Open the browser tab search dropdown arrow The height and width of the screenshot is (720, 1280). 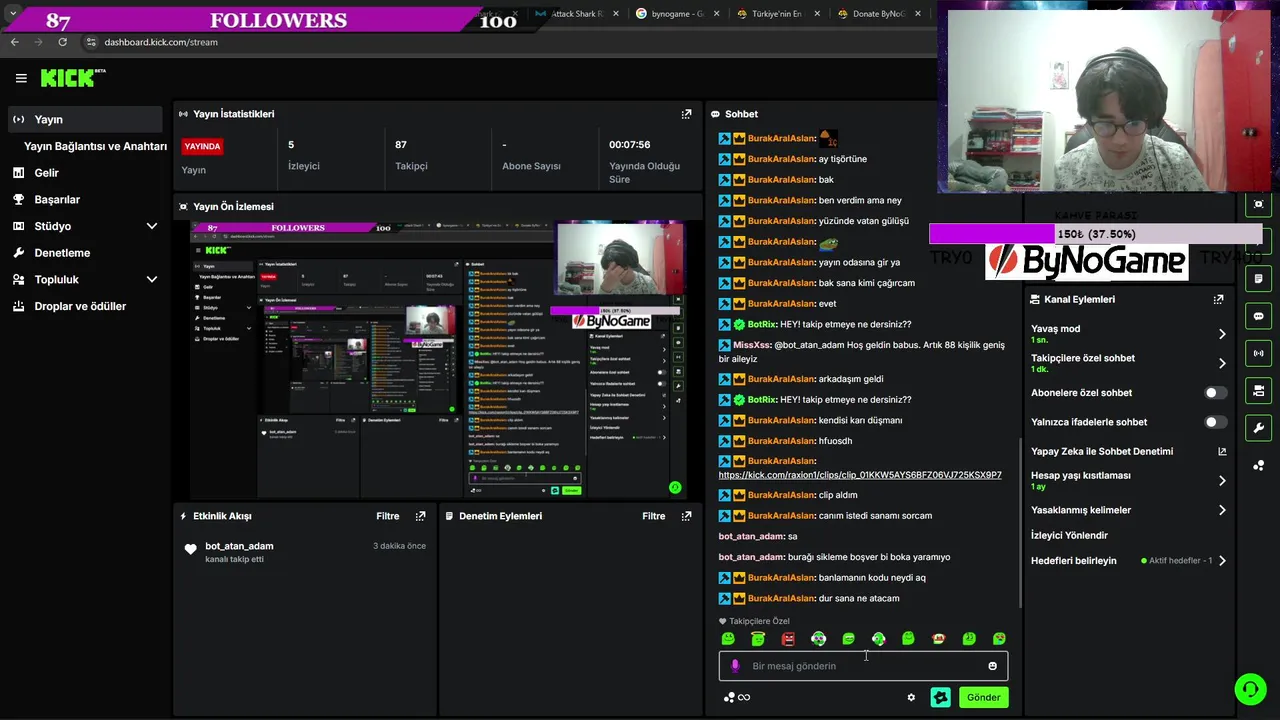[x=12, y=14]
